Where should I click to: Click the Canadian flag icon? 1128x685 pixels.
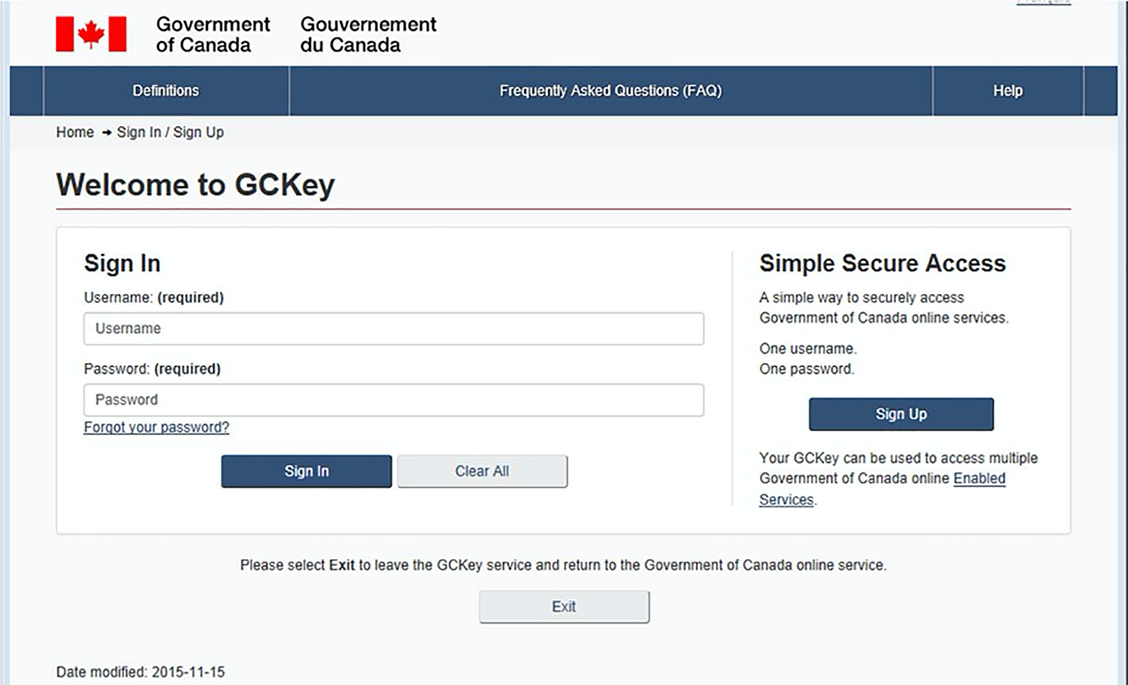point(91,34)
